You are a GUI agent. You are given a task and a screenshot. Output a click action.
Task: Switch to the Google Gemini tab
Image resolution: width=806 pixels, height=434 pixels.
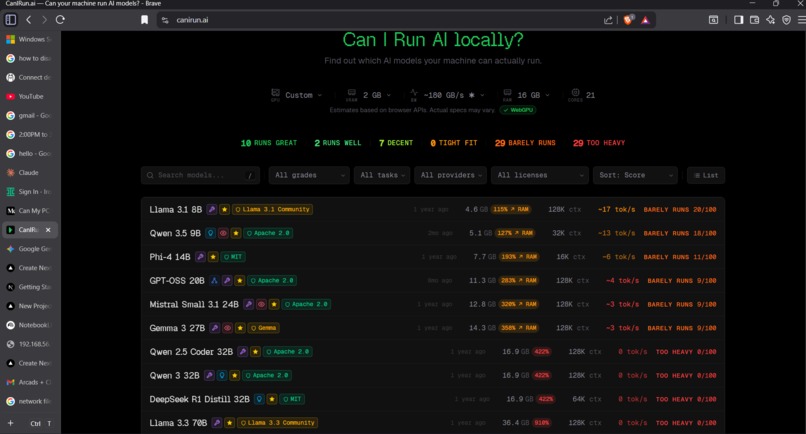[x=30, y=248]
